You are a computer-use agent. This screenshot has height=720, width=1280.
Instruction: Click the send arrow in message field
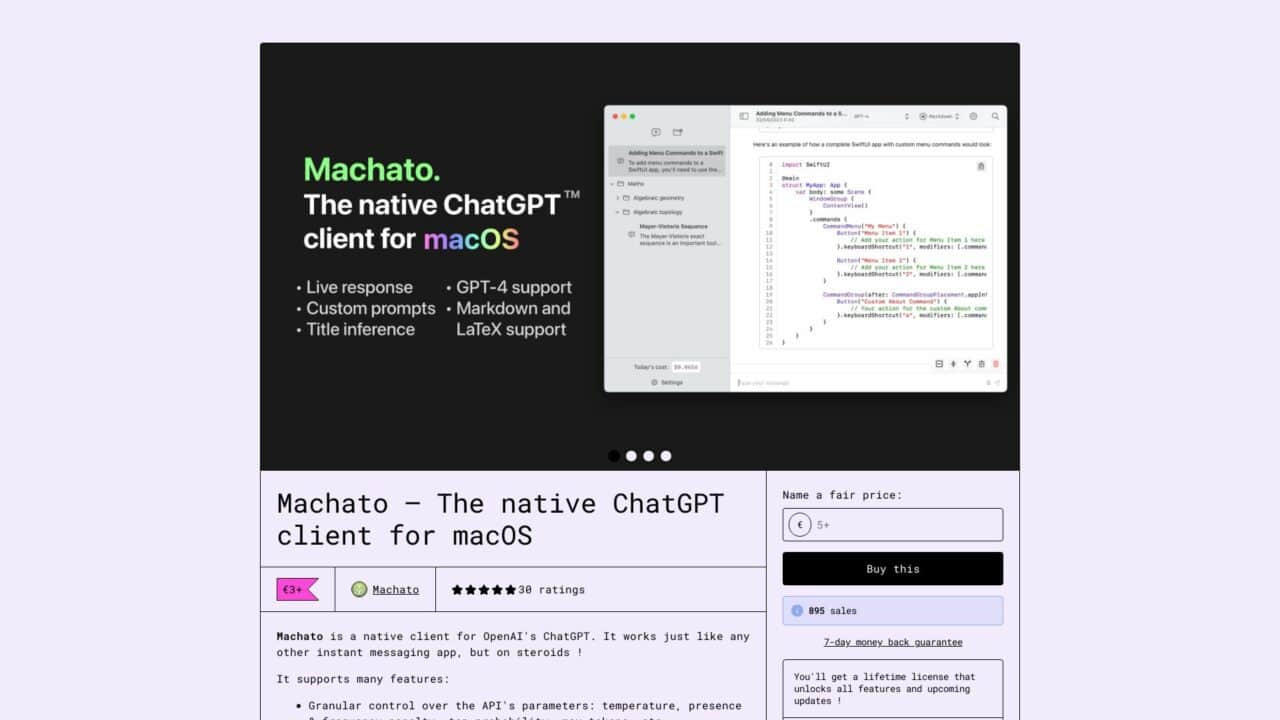(x=997, y=382)
